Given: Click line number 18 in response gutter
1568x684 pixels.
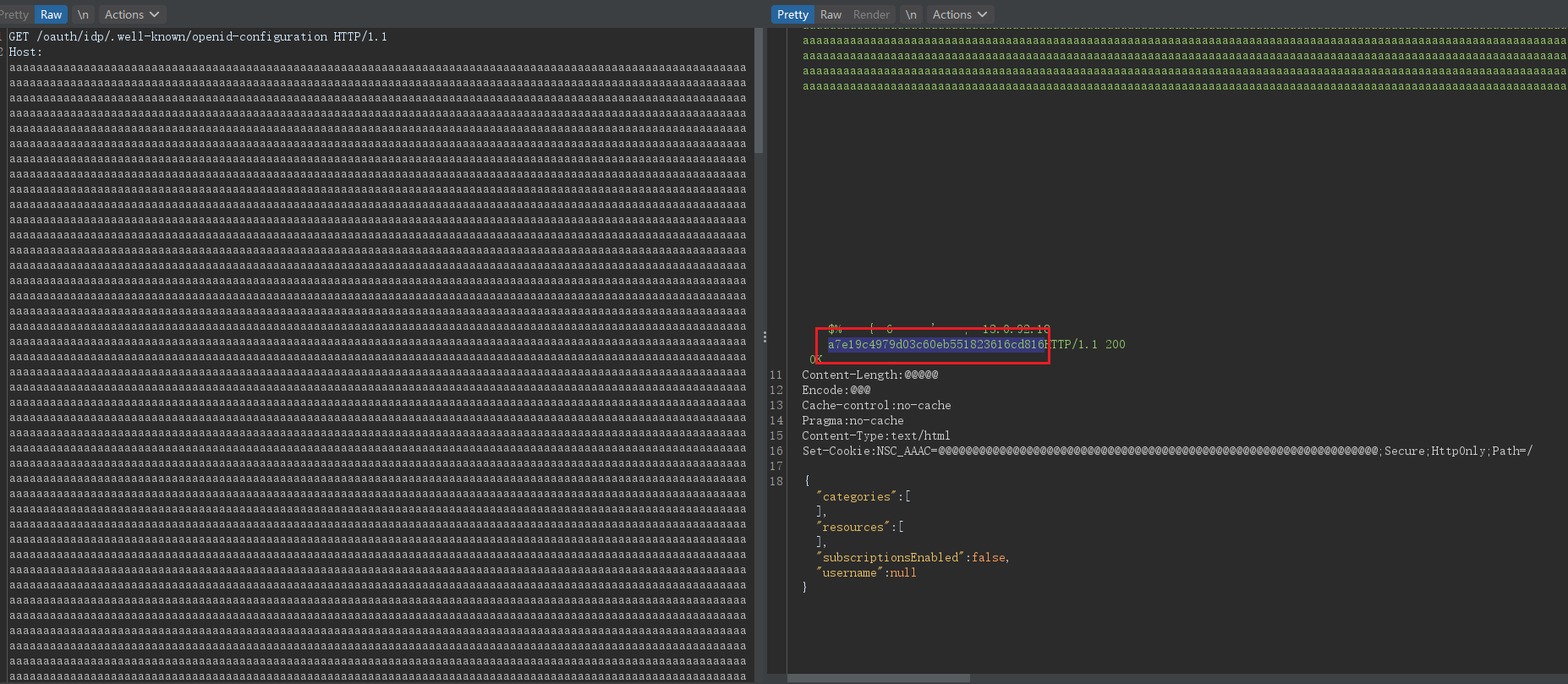Looking at the screenshot, I should pos(776,481).
